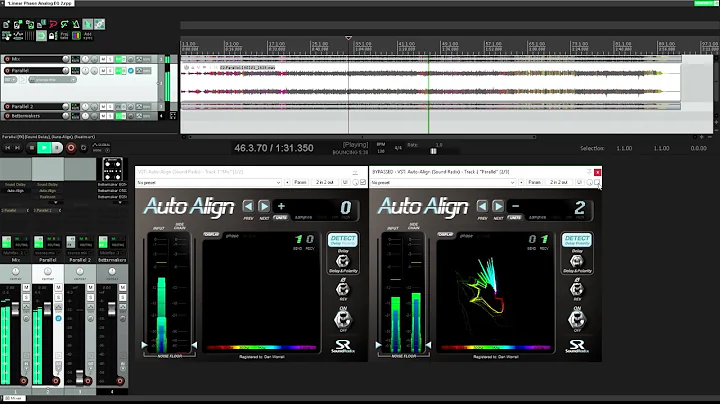Stop playback with the transport stop button
Viewport: 720px width, 404px height.
click(31, 148)
